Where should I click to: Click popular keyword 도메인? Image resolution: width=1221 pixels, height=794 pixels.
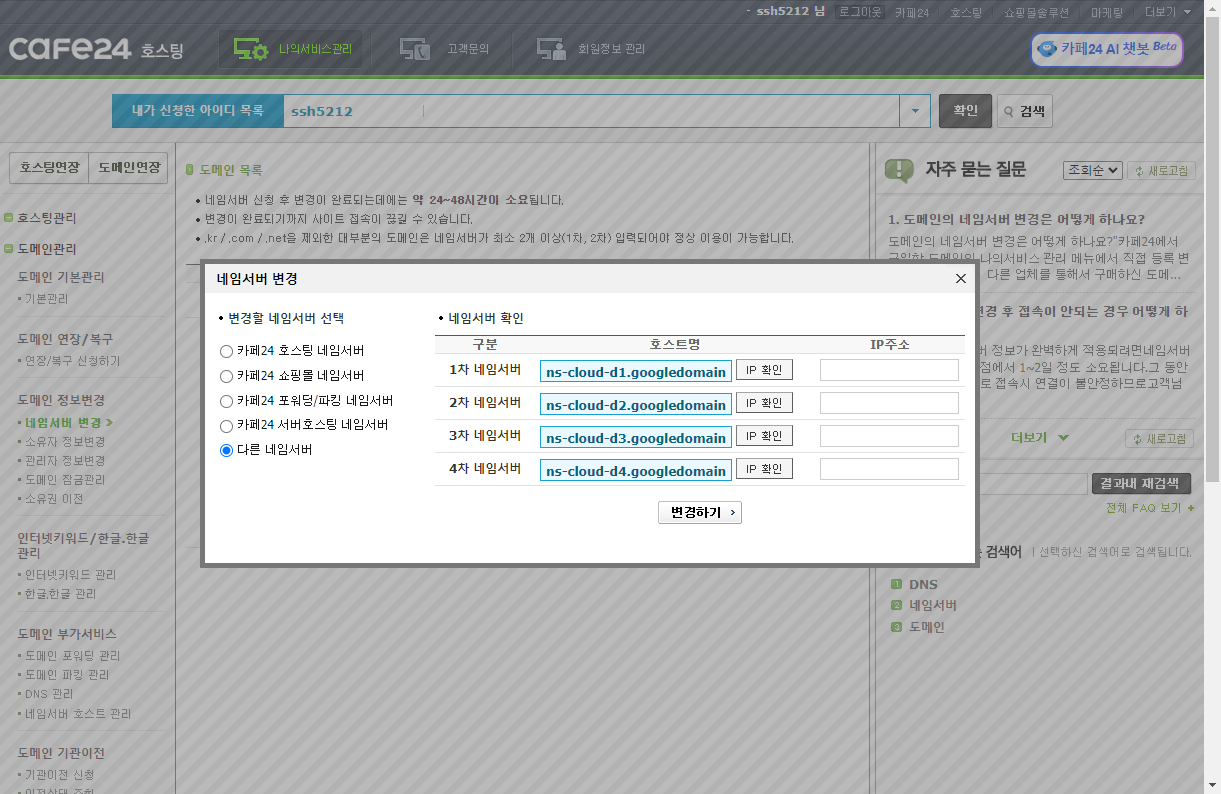click(x=926, y=627)
